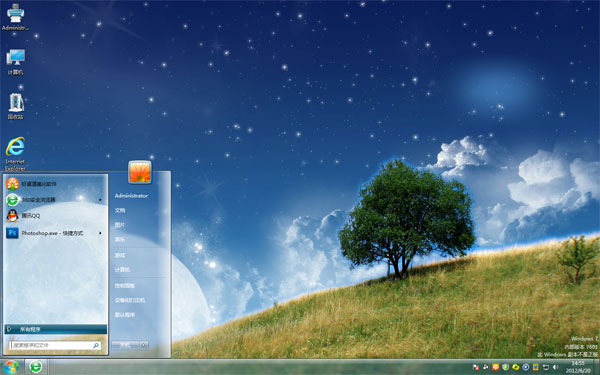Open the 计算机 Computer desktop icon

tap(15, 62)
